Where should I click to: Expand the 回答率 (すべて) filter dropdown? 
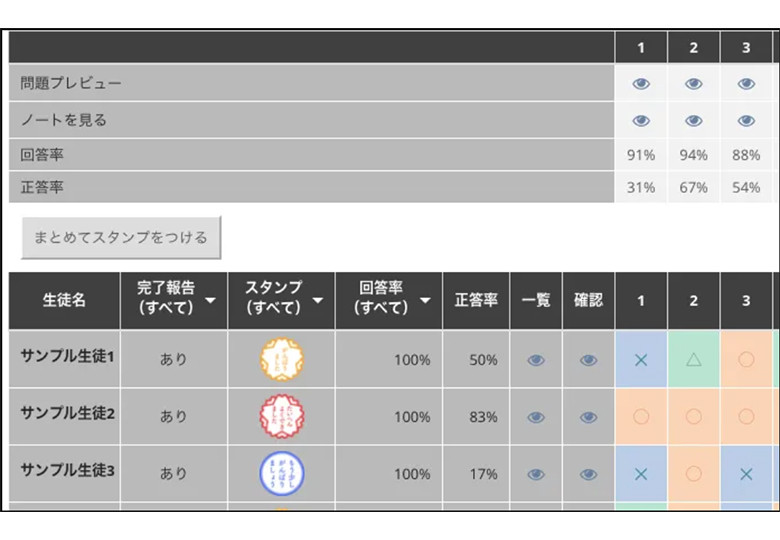[425, 300]
